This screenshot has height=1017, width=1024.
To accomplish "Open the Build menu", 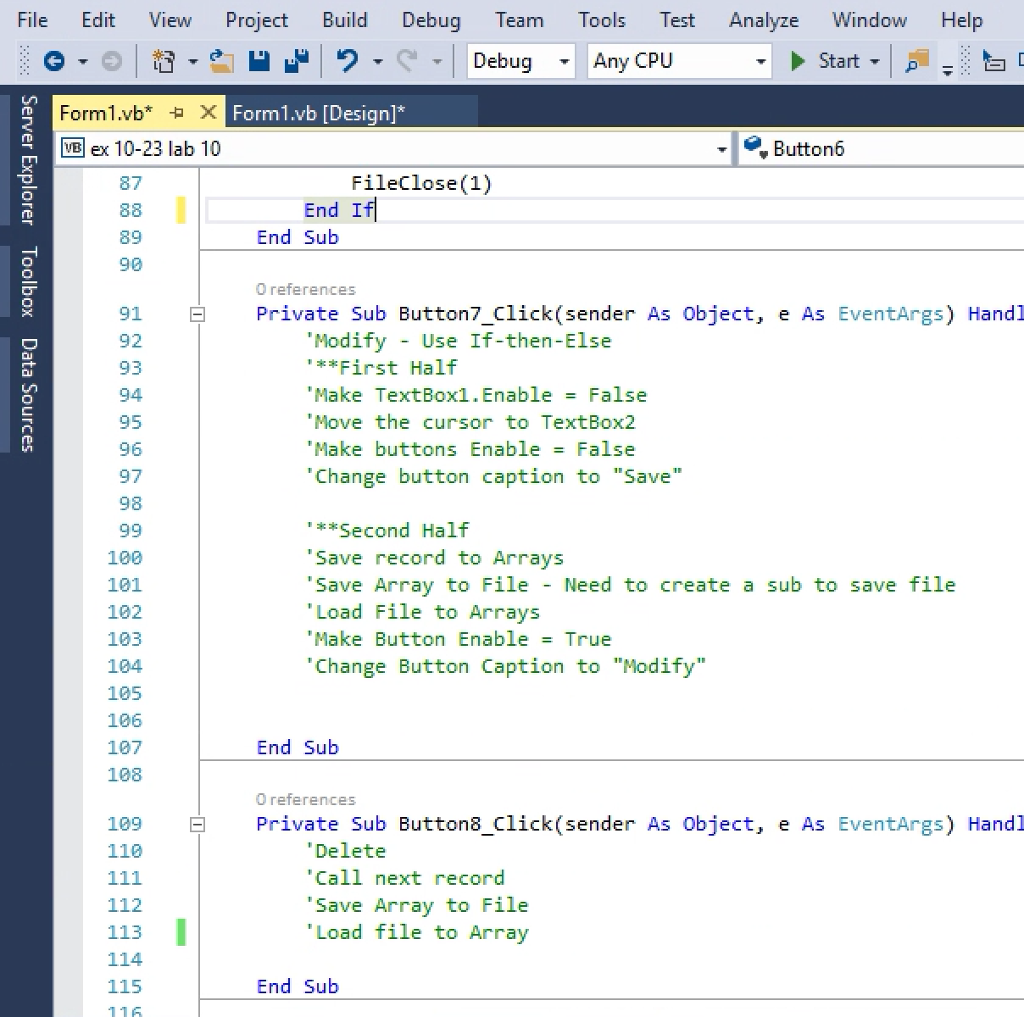I will pyautogui.click(x=345, y=20).
